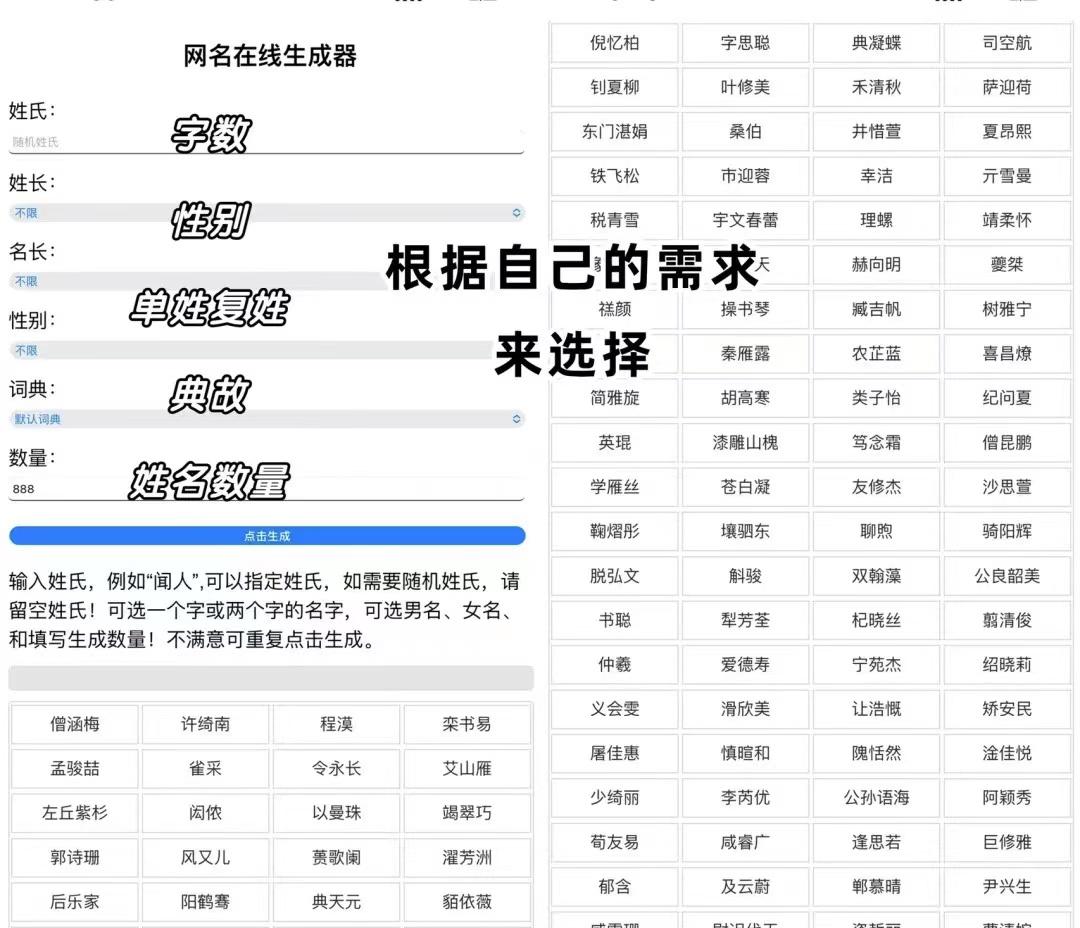
Task: Open the 姓长 surname length dropdown
Action: pyautogui.click(x=265, y=212)
